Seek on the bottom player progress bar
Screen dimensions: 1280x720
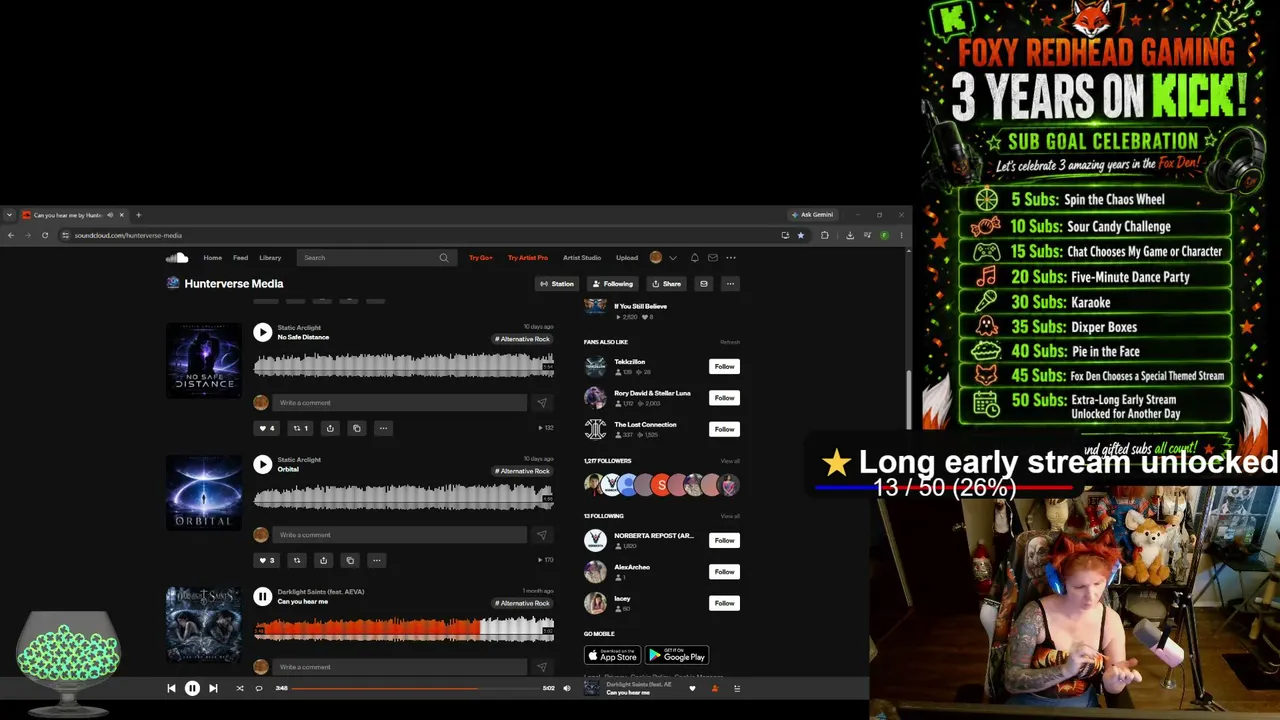coord(415,688)
